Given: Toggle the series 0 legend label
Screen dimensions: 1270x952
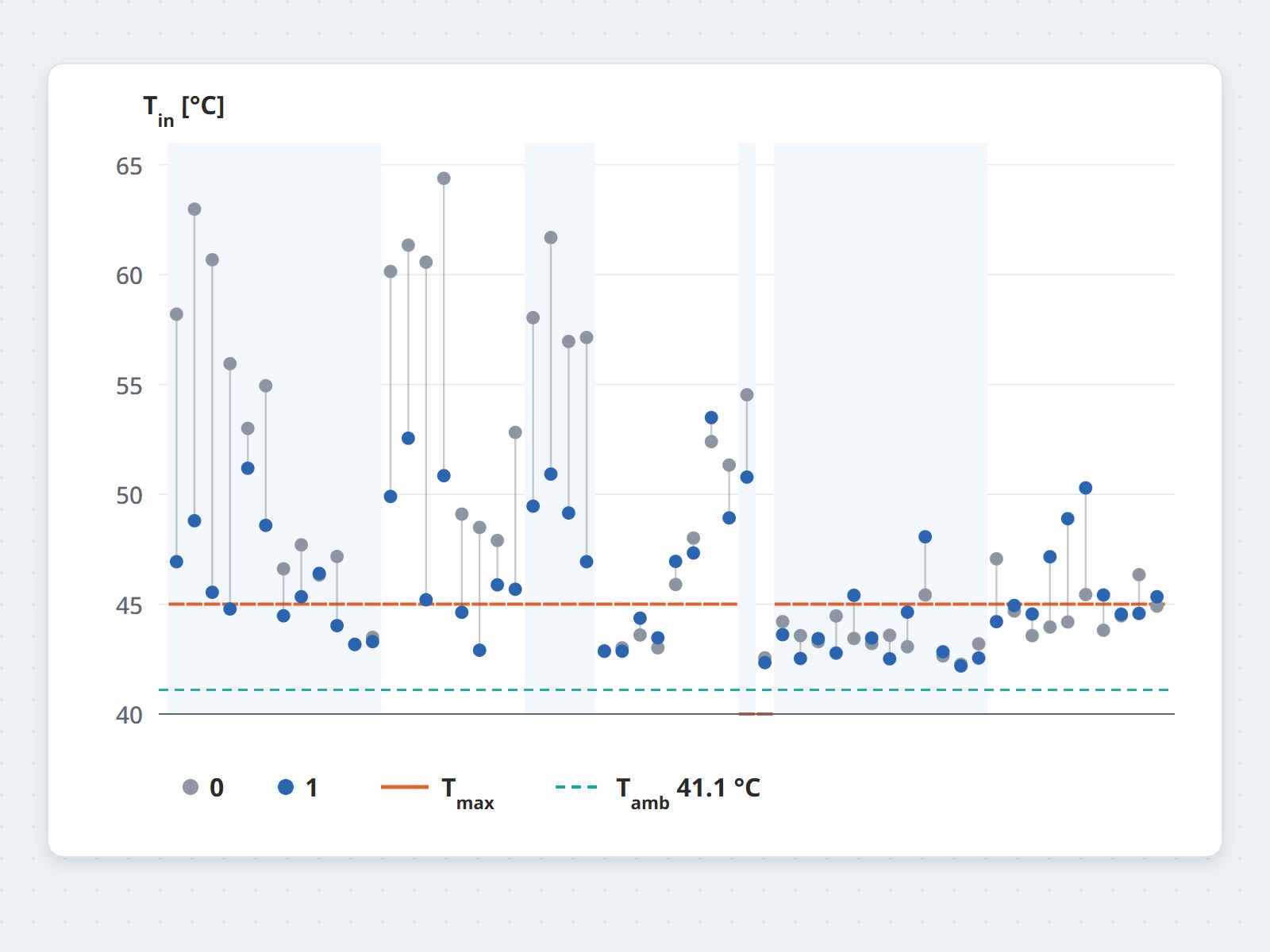Looking at the screenshot, I should [217, 788].
